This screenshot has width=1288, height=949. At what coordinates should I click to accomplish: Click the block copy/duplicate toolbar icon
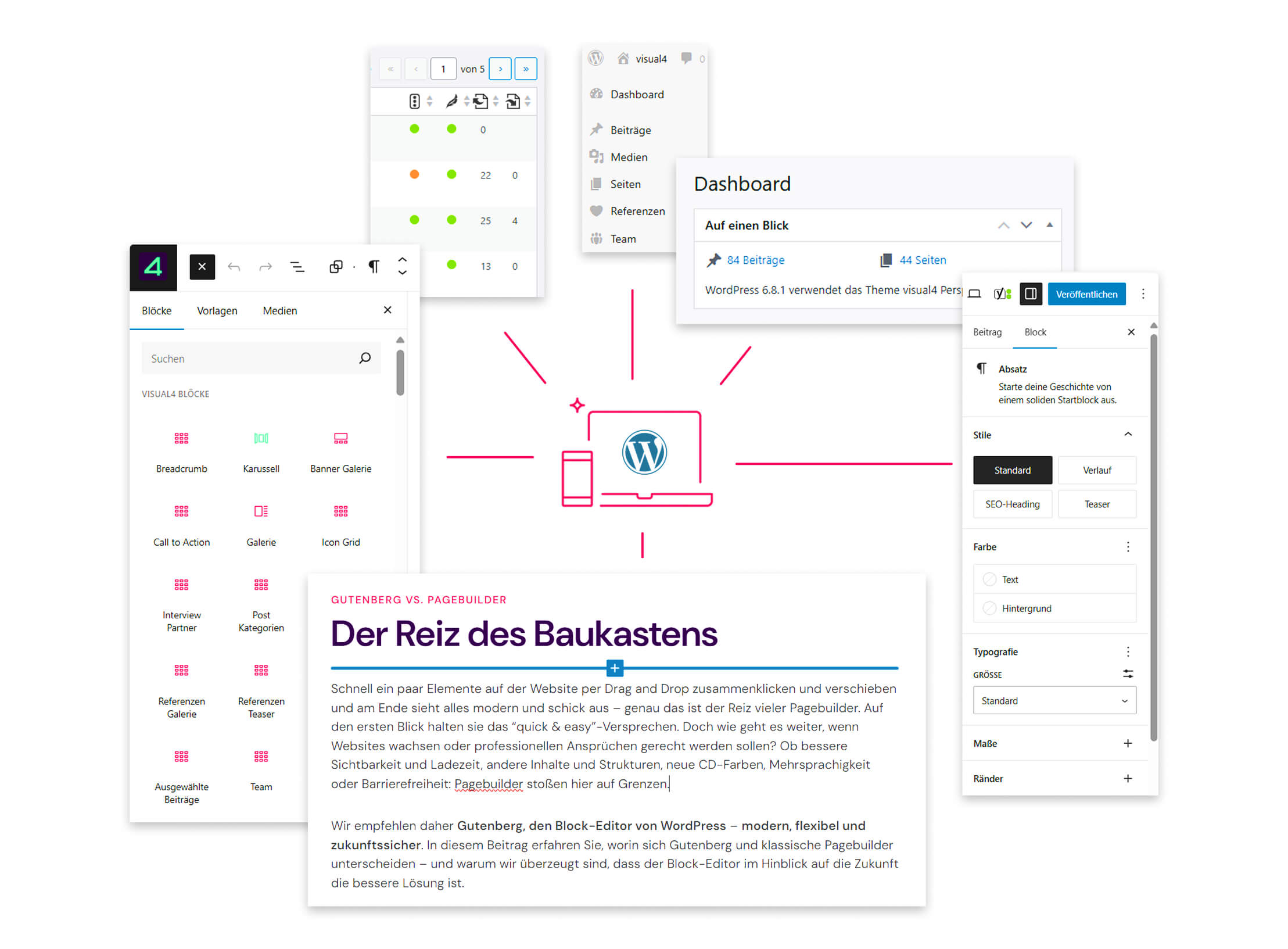coord(336,267)
